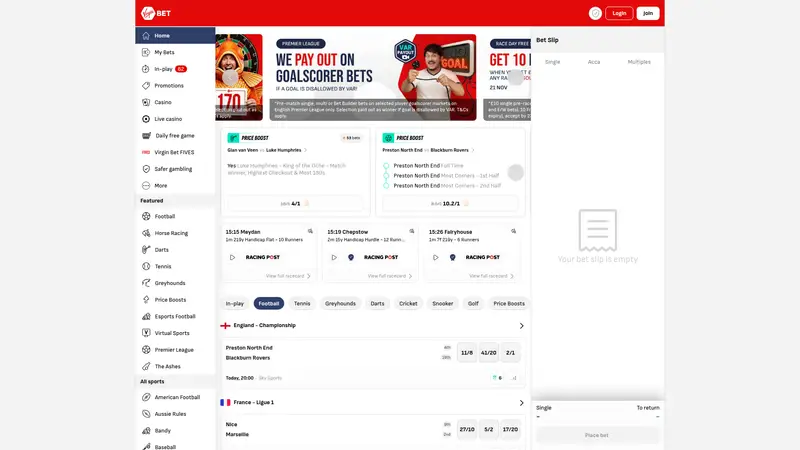This screenshot has height=450, width=800.
Task: Select the In-play filter chip
Action: click(x=235, y=304)
